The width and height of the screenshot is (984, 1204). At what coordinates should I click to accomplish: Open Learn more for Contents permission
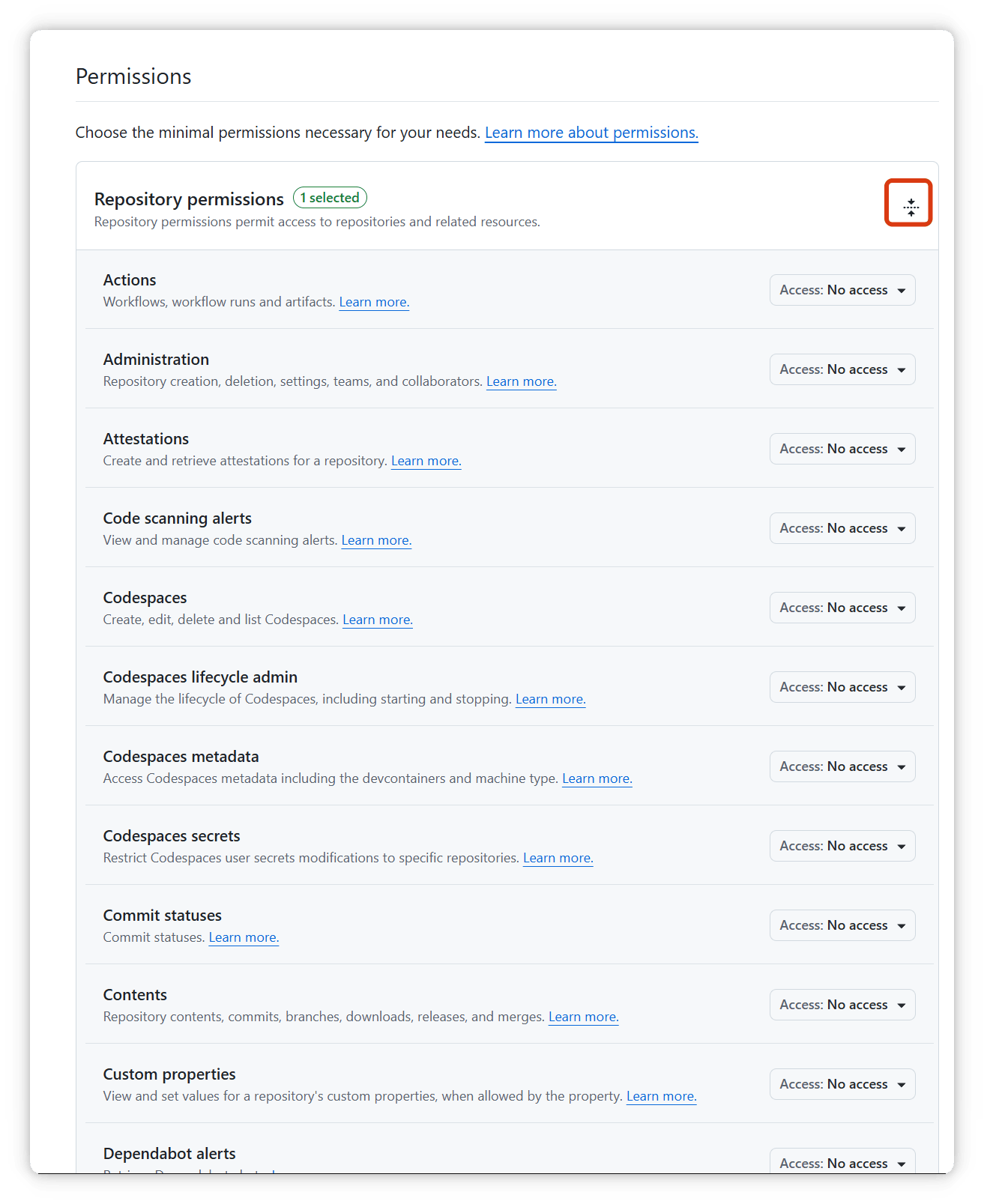(x=584, y=1017)
